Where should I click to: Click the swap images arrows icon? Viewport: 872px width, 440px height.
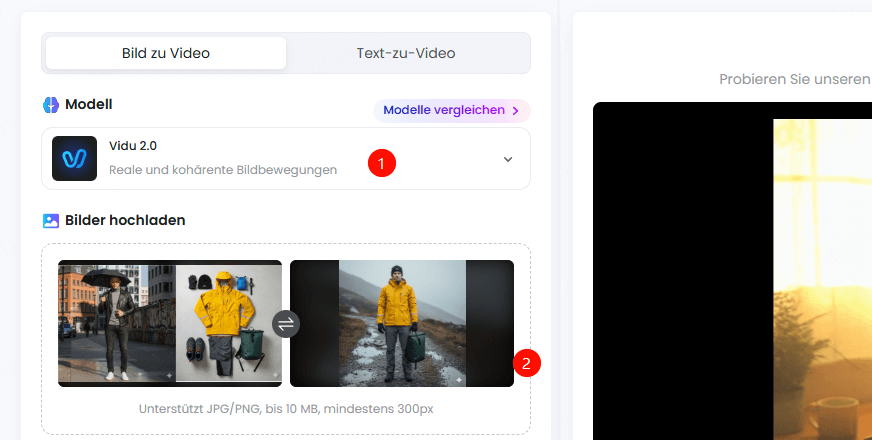click(x=286, y=324)
